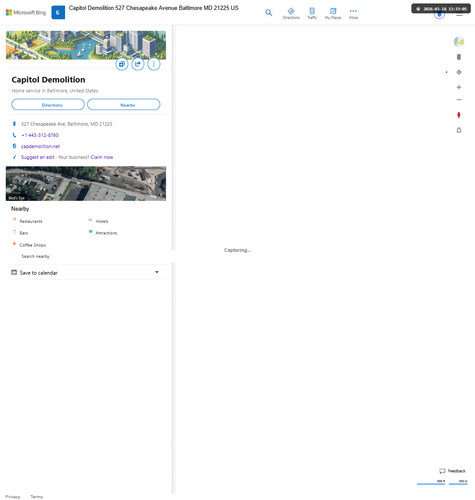Open the More menu in toolbar

click(x=353, y=14)
